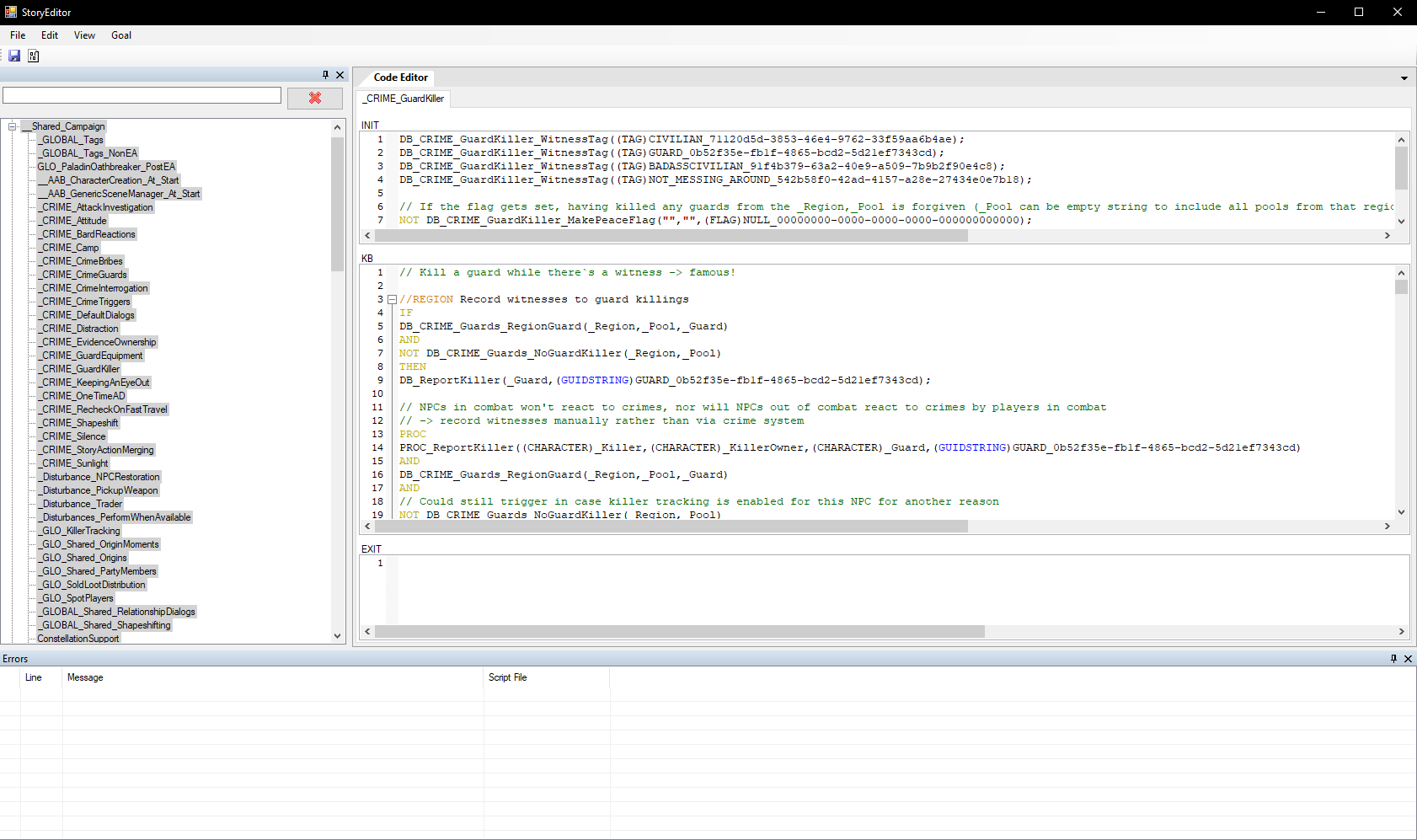Pin the goal tree panel

point(325,75)
